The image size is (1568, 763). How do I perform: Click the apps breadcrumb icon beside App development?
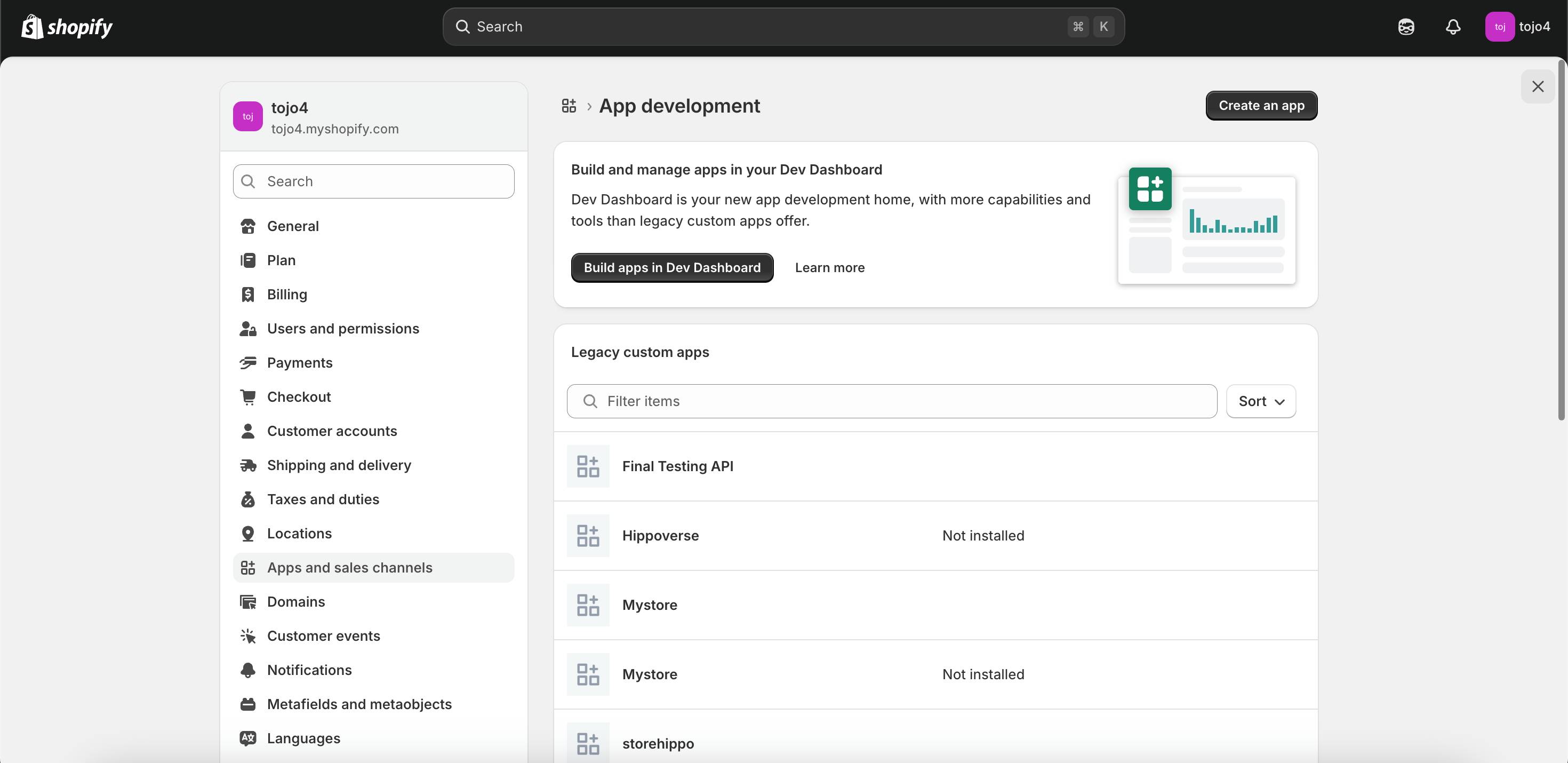(x=569, y=106)
